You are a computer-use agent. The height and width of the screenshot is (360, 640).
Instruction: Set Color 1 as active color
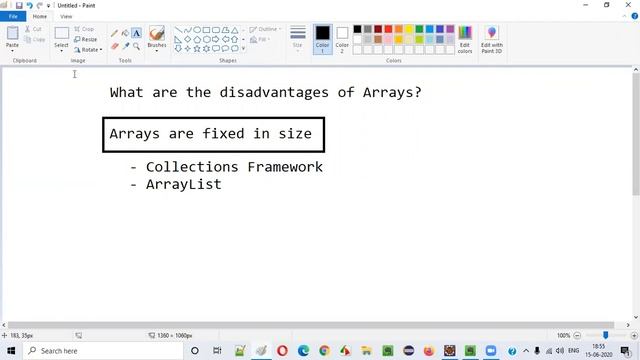point(322,39)
